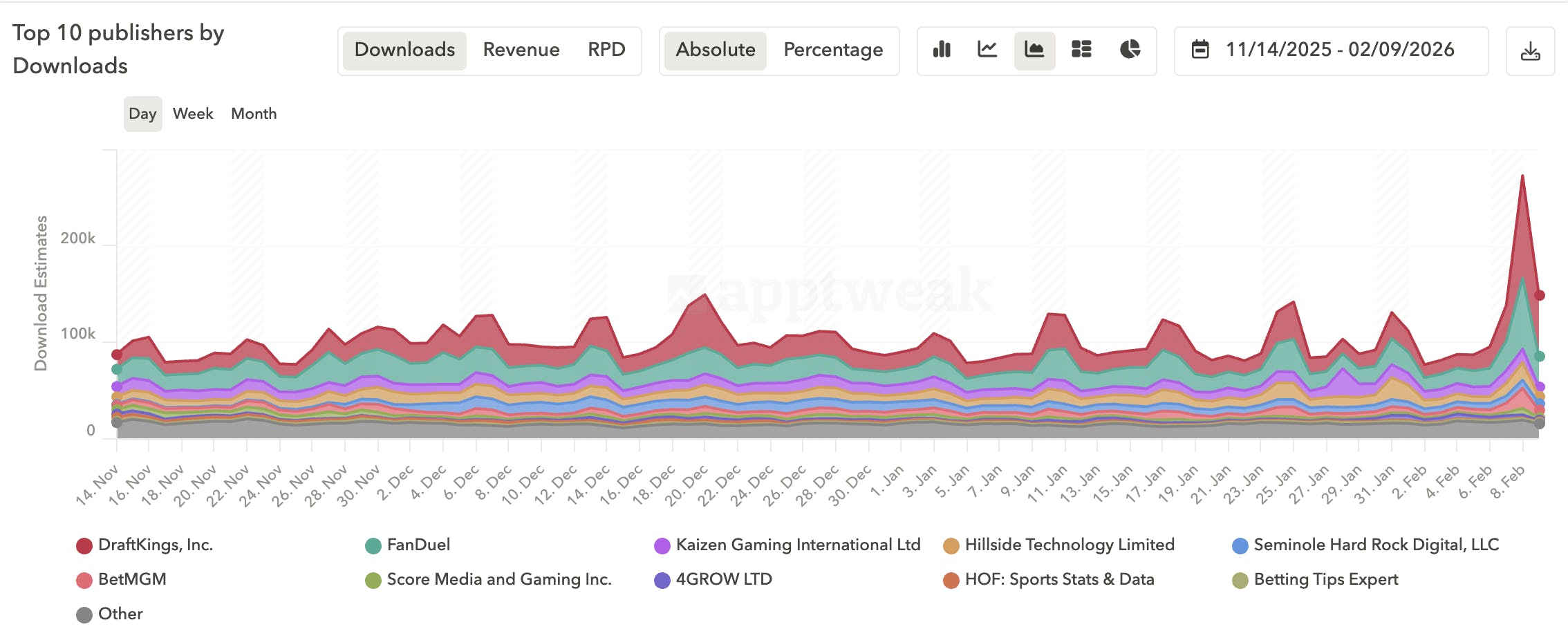The width and height of the screenshot is (1568, 629).
Task: Click the BetMGM pink color swatch
Action: pyautogui.click(x=84, y=580)
